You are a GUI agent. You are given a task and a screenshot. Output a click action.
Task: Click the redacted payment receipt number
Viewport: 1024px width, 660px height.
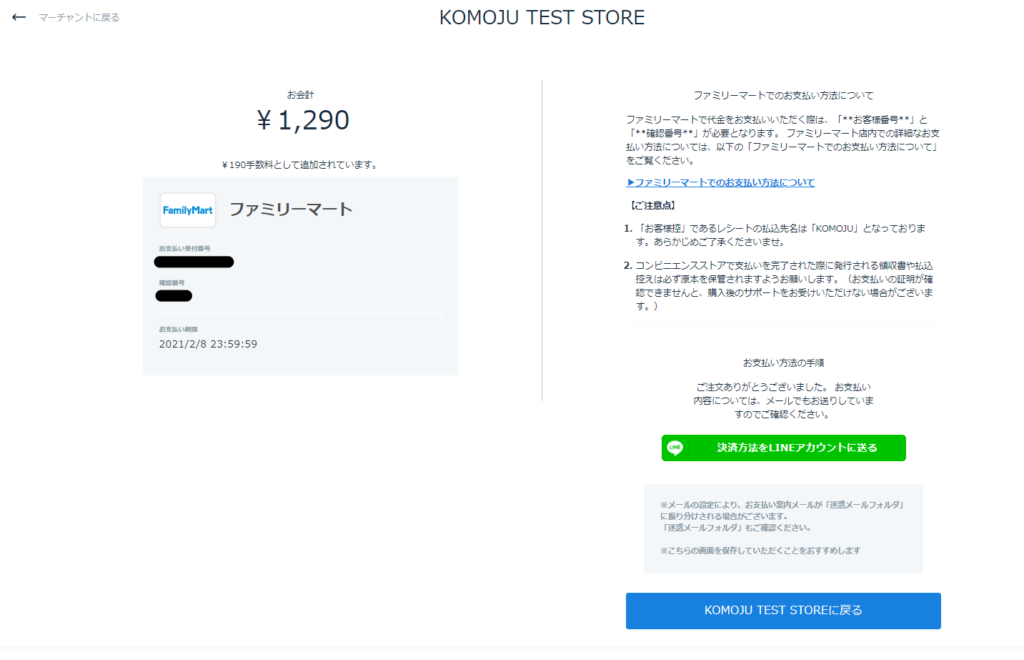194,262
